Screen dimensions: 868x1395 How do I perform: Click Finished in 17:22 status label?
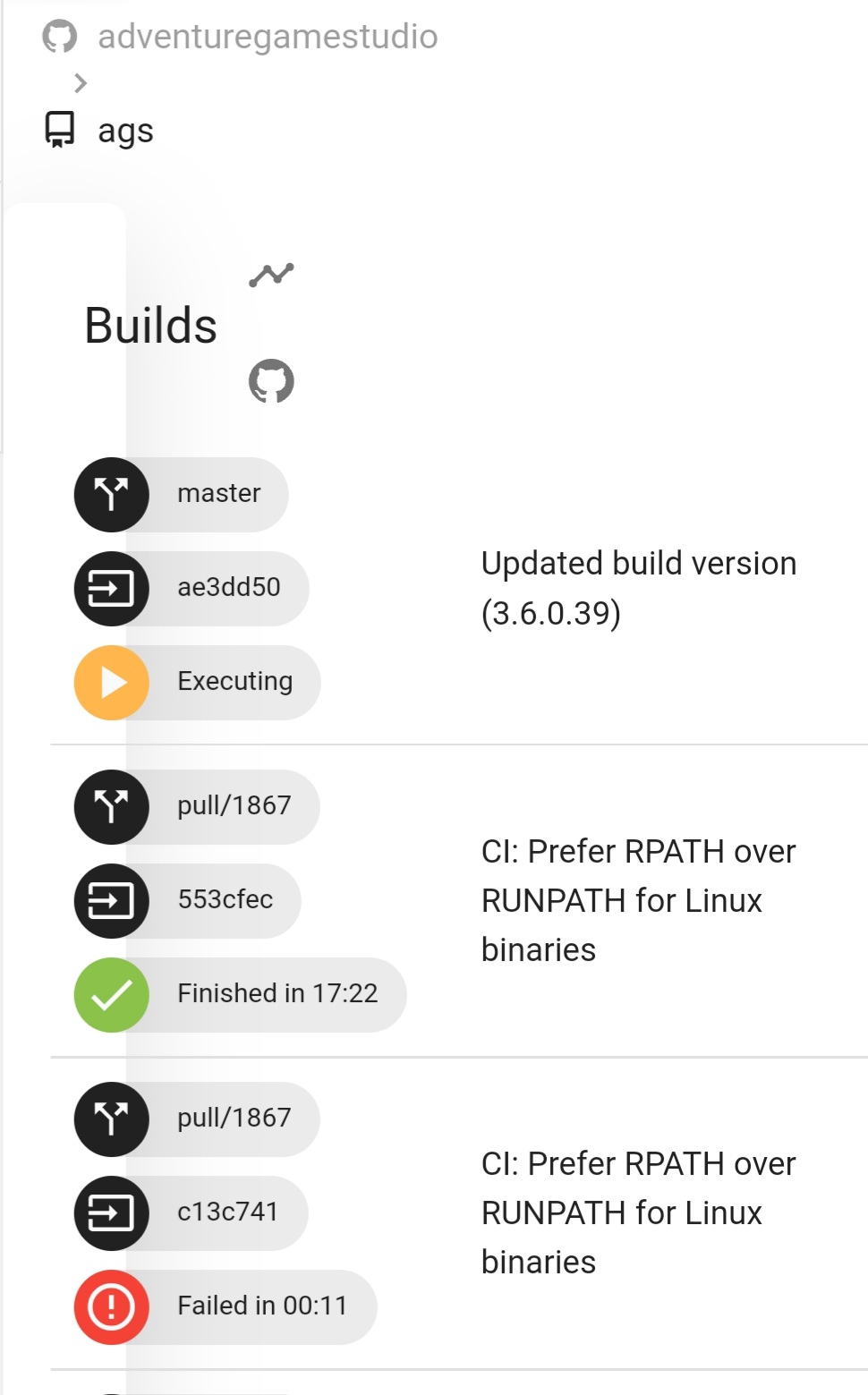[278, 994]
